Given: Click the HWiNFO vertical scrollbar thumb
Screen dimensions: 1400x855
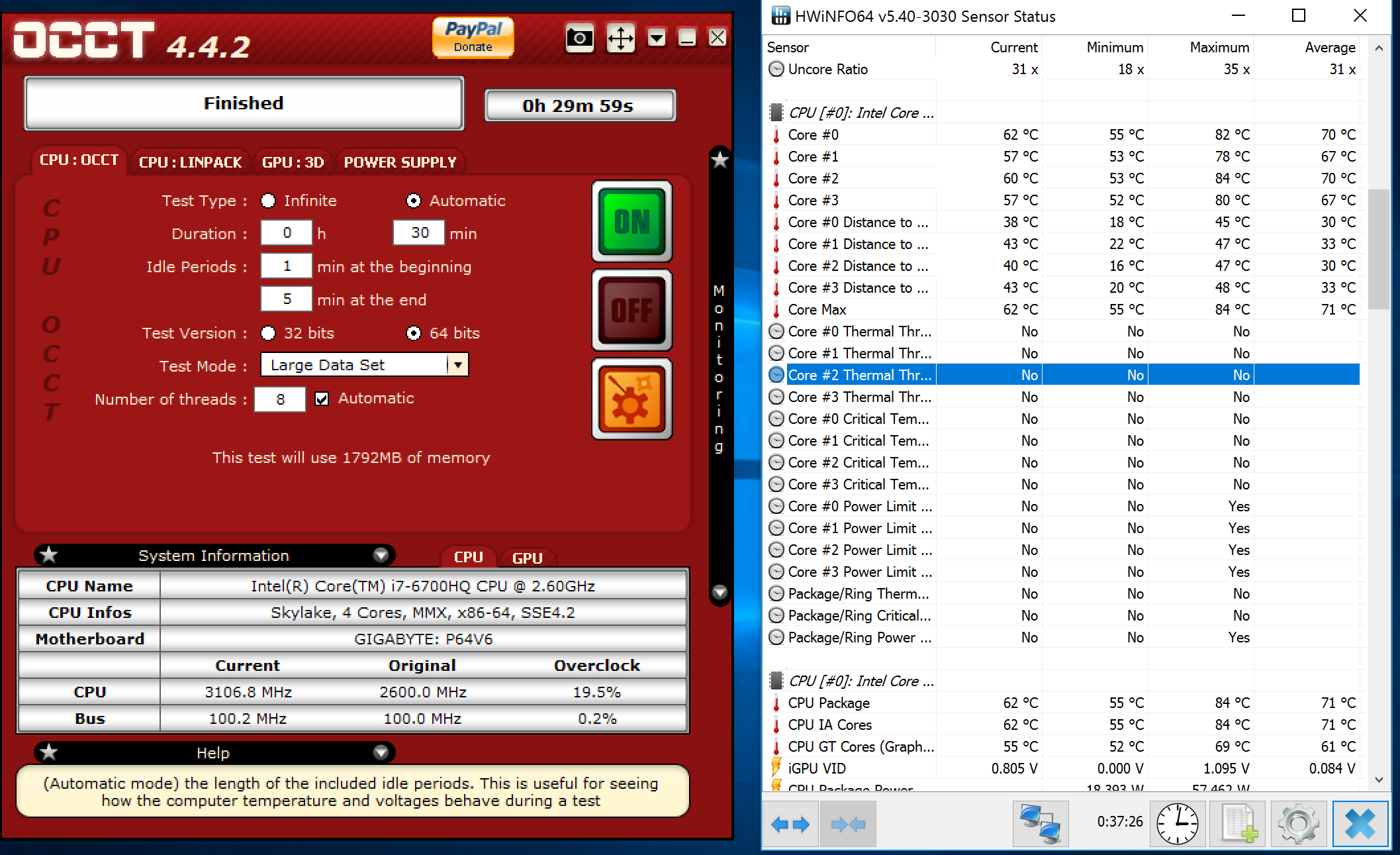Looking at the screenshot, I should [1379, 249].
